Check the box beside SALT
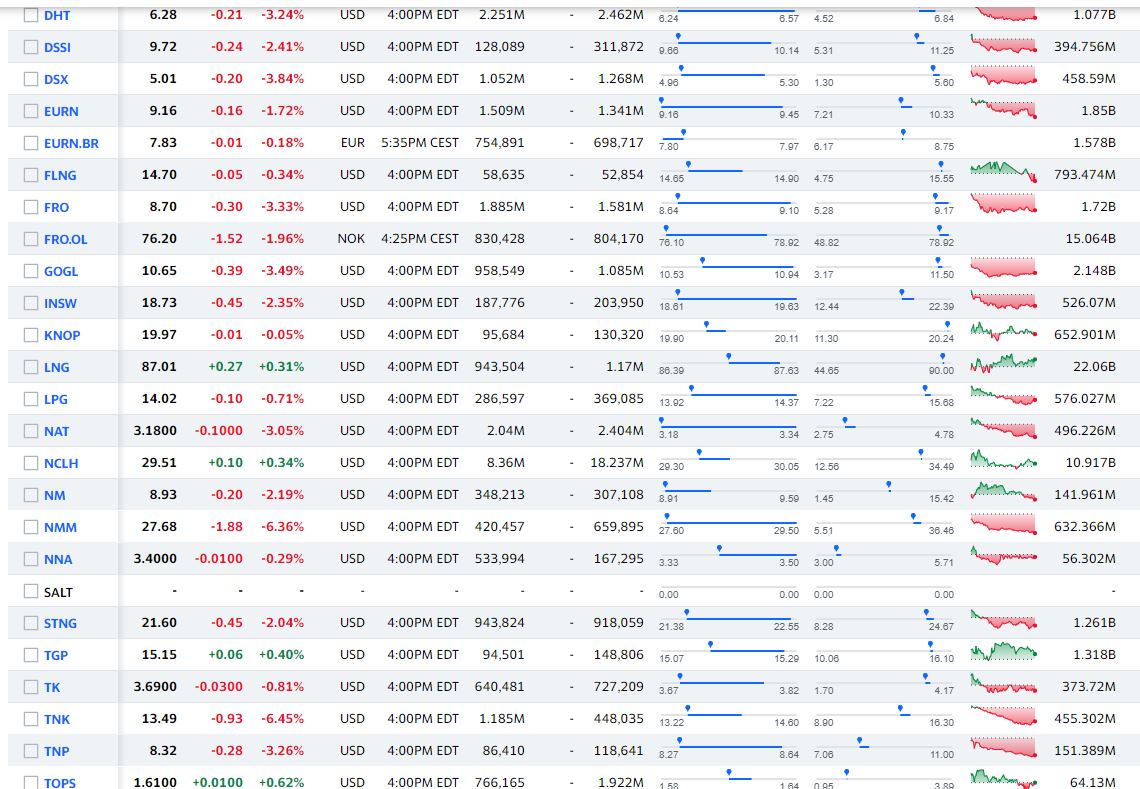1140x789 pixels. (x=31, y=591)
